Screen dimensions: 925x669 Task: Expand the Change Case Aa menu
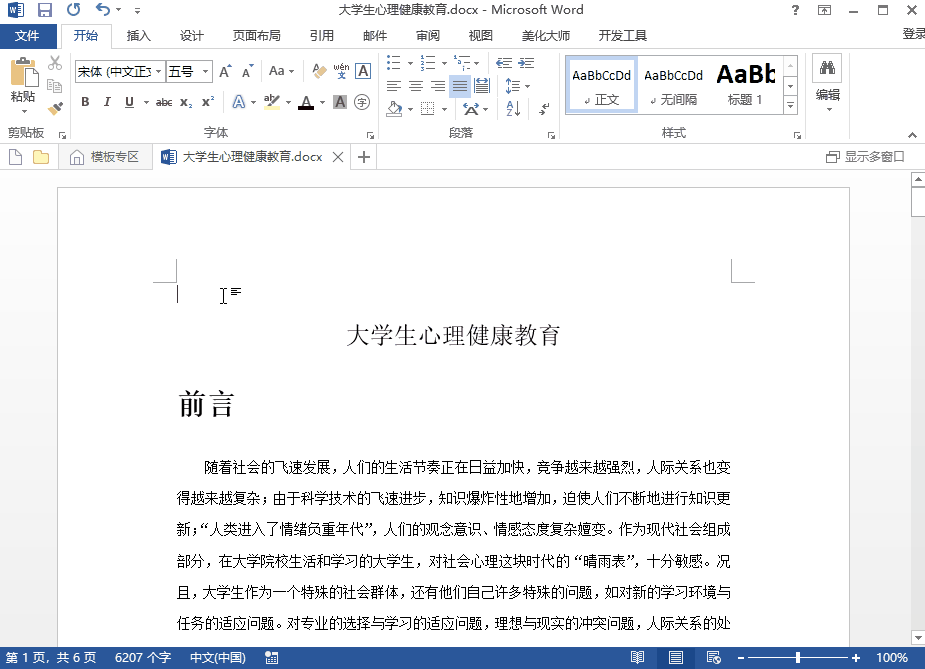[x=281, y=71]
